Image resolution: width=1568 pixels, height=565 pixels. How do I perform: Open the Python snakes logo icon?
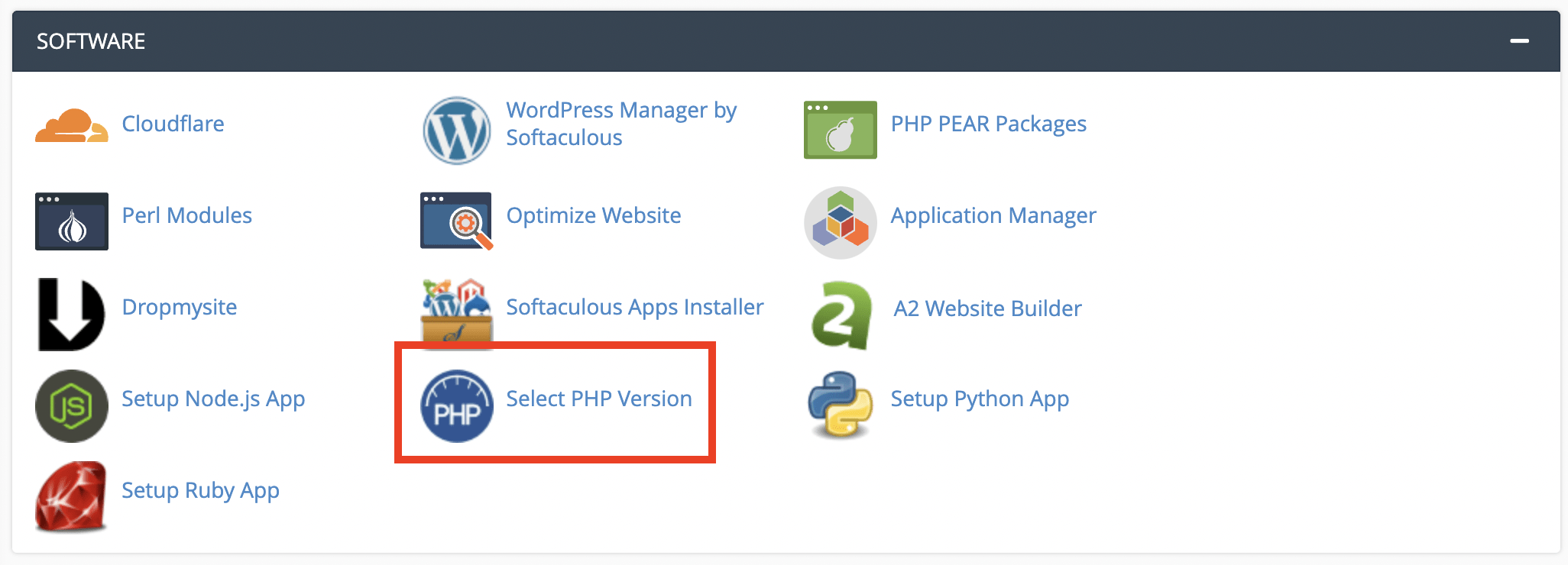841,405
